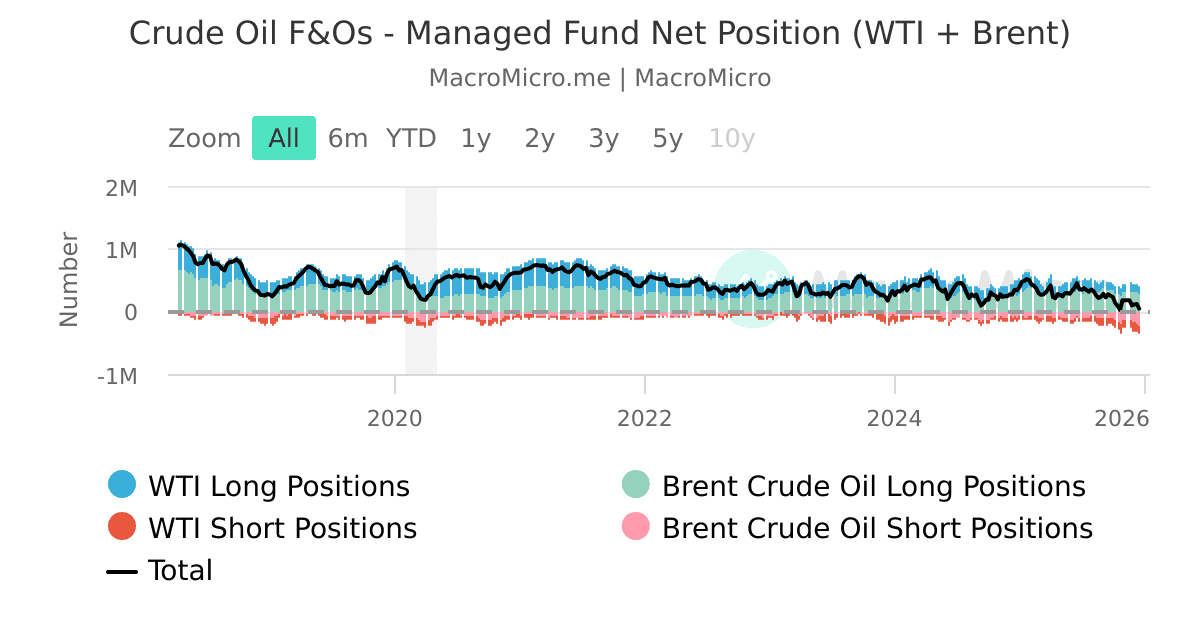Click the pink Brent Crude Oil Short dot
1200x630 pixels.
(x=635, y=527)
